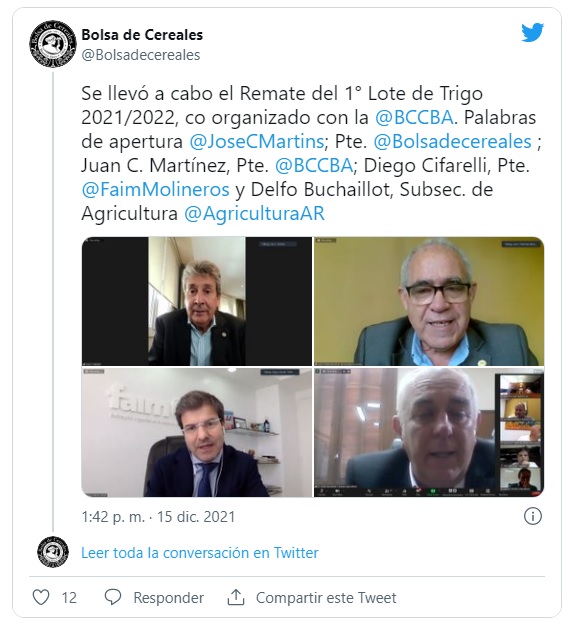Click Leer toda la conversación en Twitter
571x627 pixels.
click(x=200, y=553)
